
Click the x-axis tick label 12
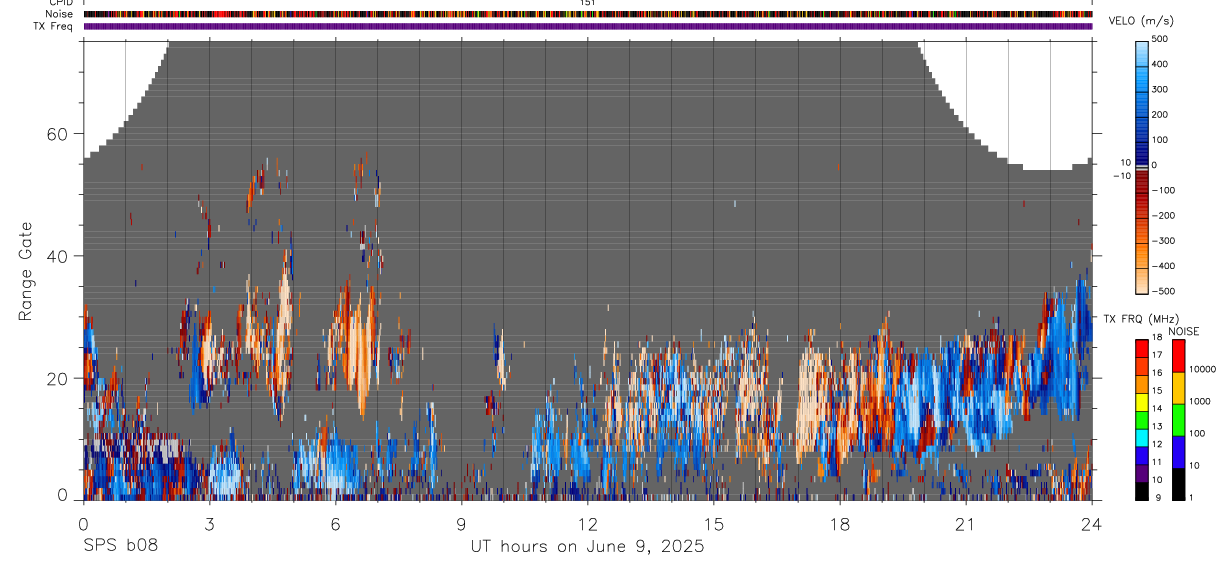(x=587, y=524)
